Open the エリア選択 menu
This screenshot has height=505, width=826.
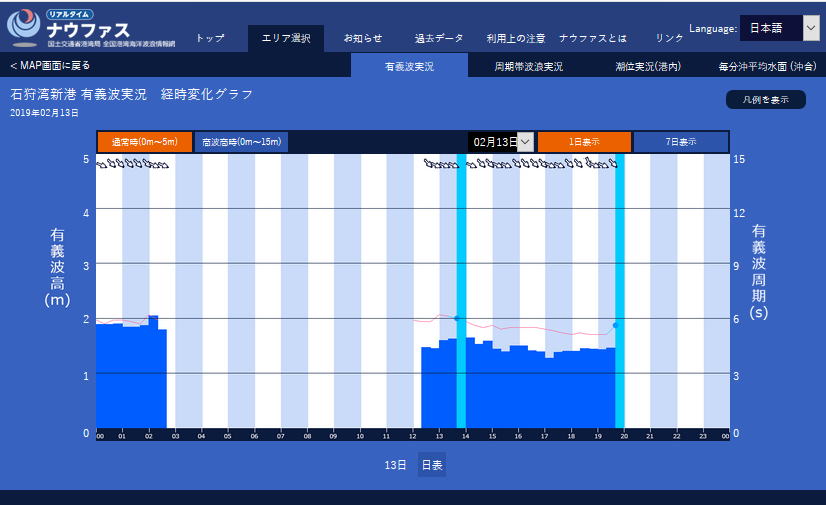pos(286,38)
